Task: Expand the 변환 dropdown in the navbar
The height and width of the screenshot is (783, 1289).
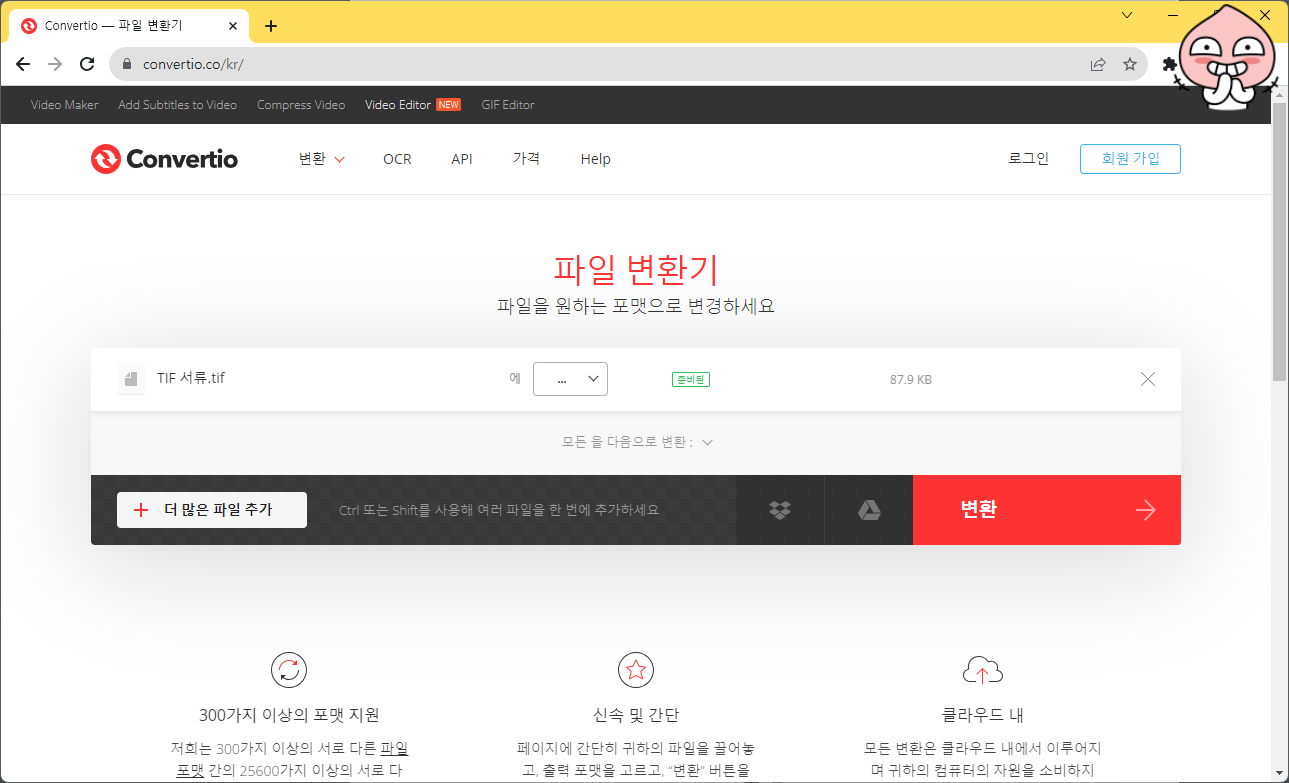Action: [320, 158]
